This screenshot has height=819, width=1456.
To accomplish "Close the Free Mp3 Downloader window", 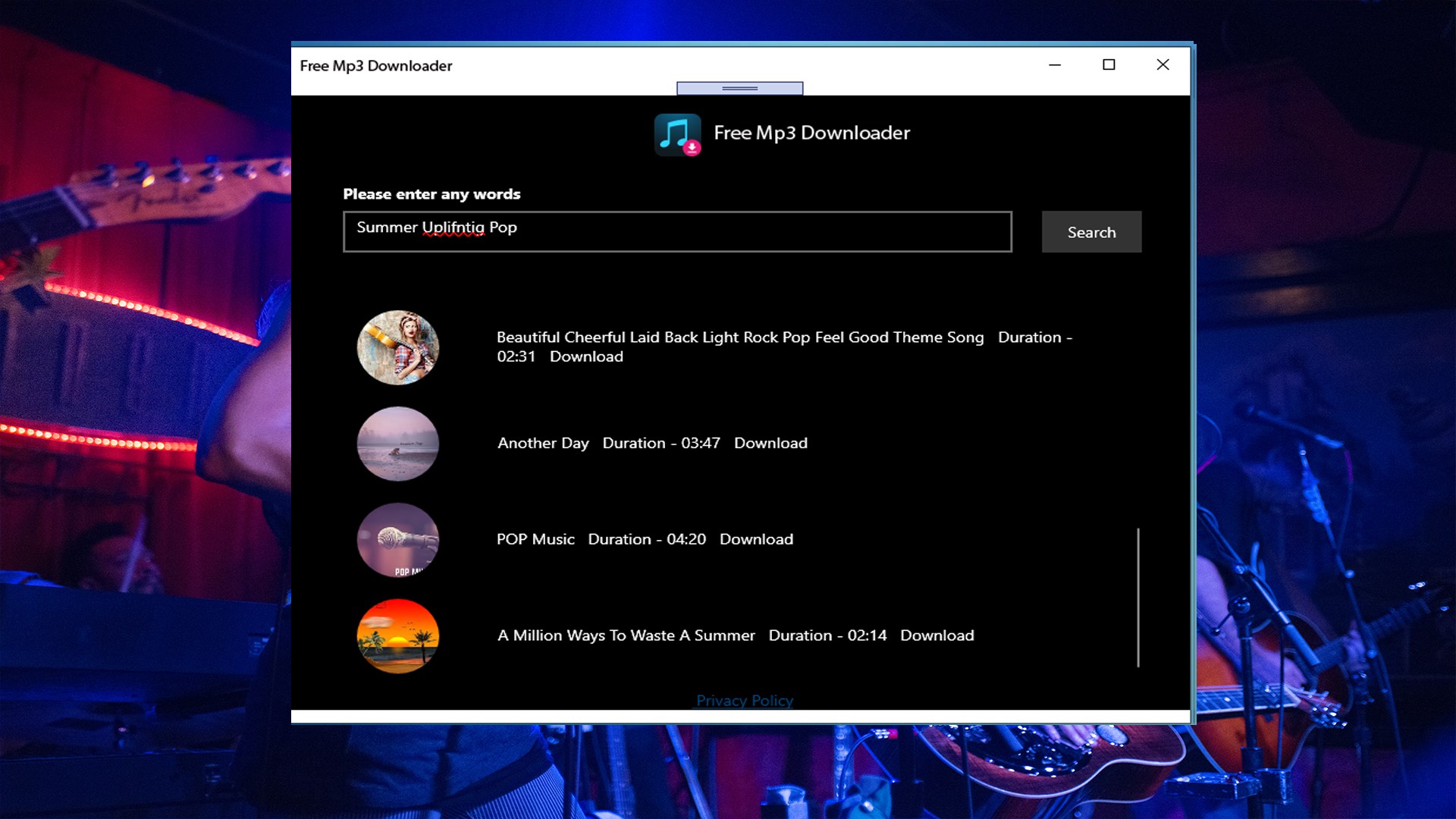I will 1162,65.
